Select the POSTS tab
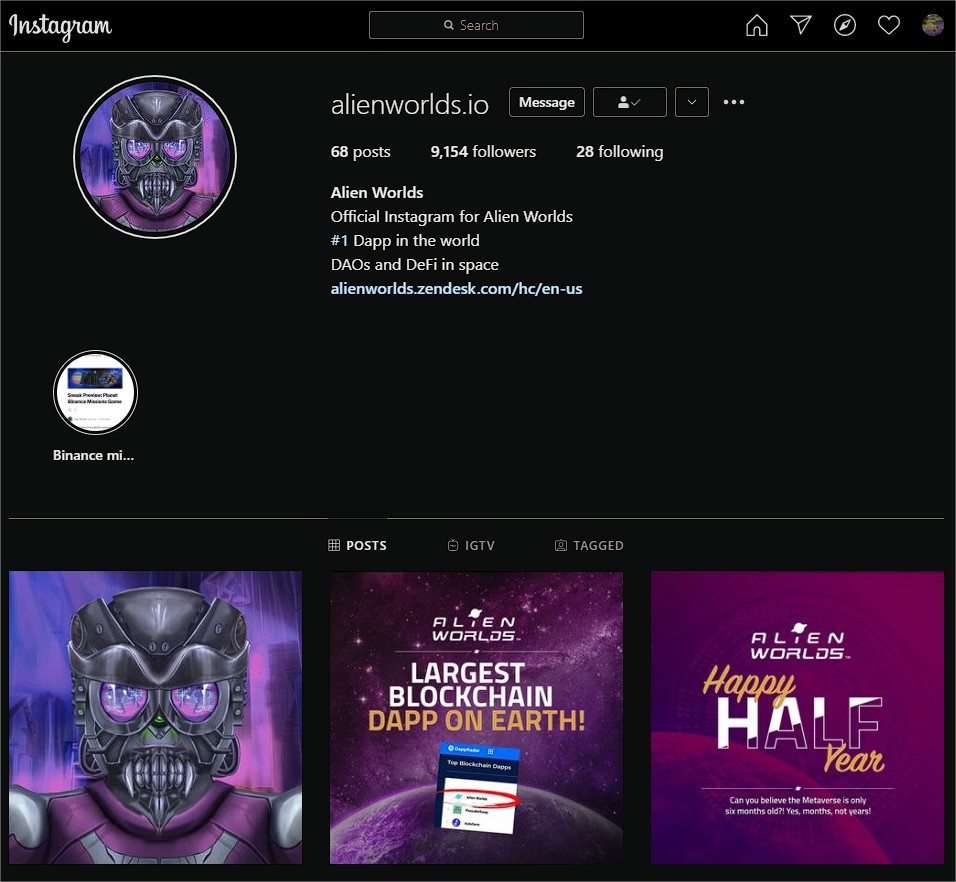 (x=357, y=546)
